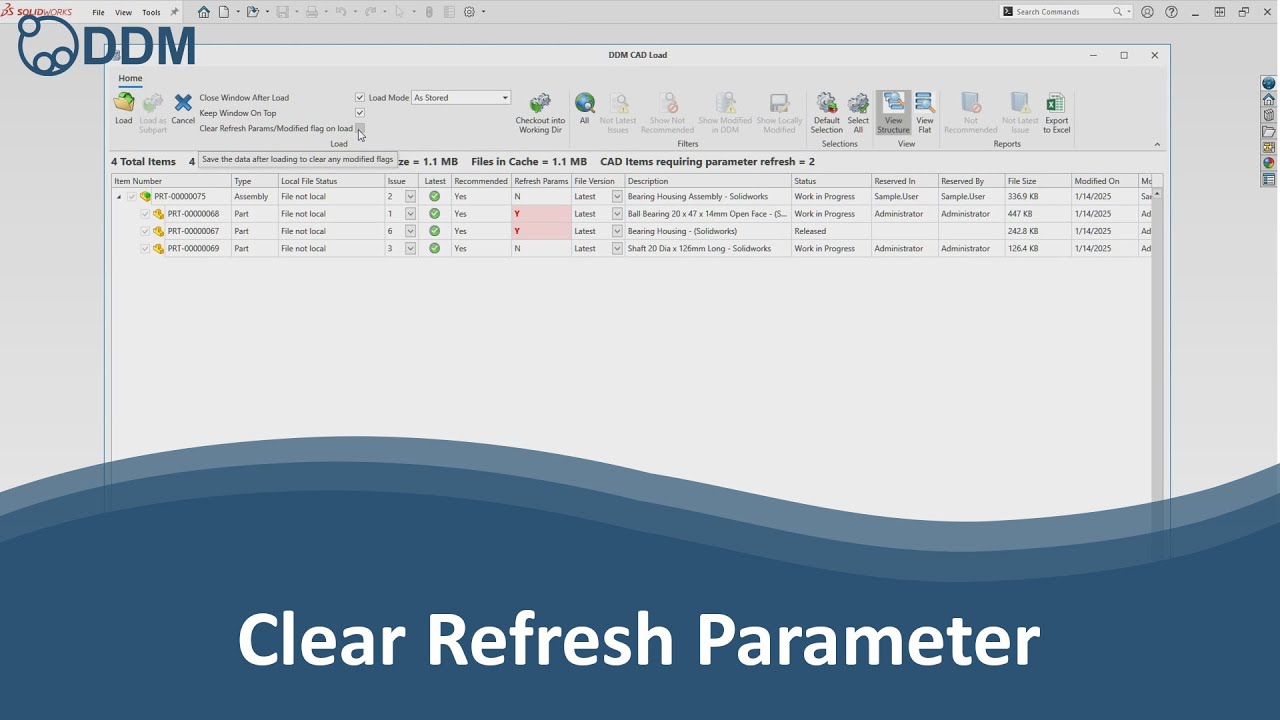
Task: Click the Cancel X icon
Action: [183, 103]
